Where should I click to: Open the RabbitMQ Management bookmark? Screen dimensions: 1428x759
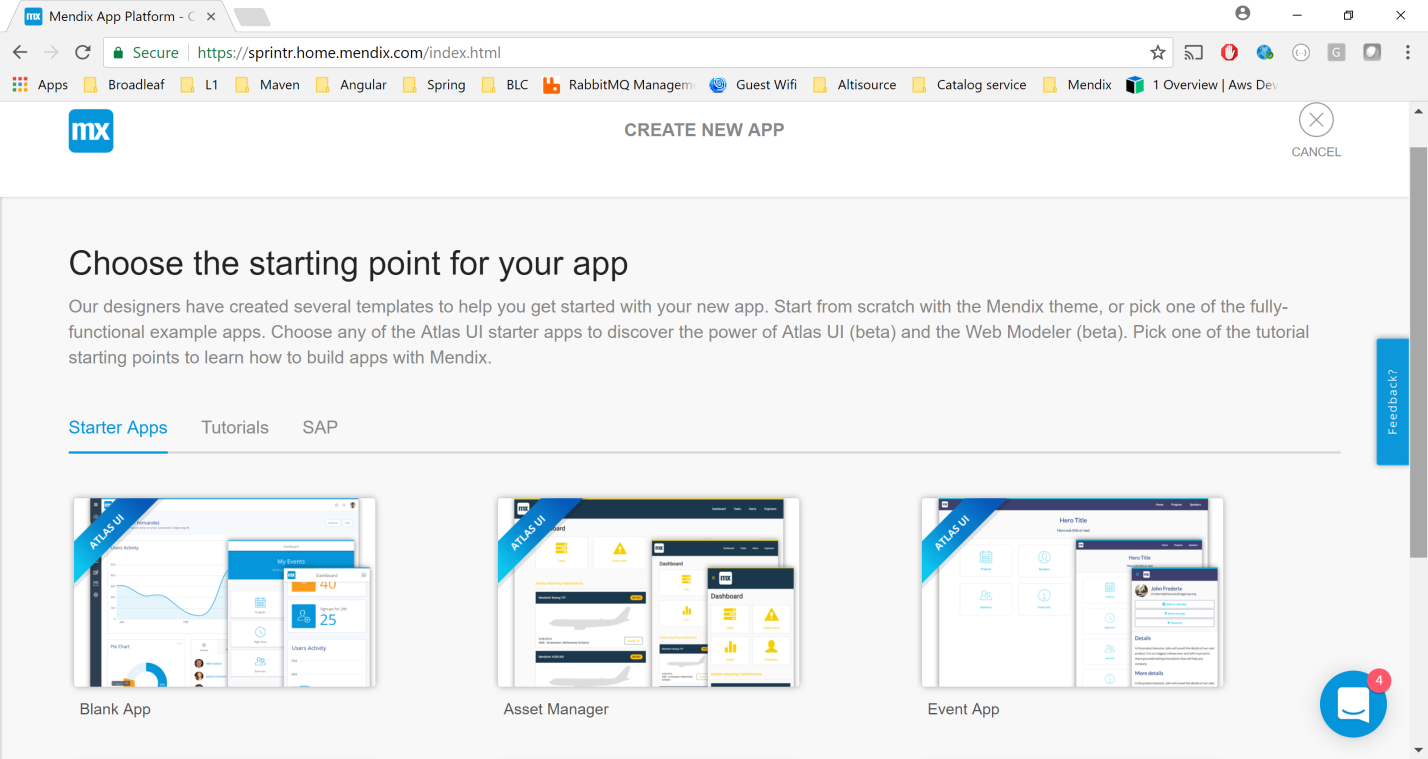click(x=619, y=85)
